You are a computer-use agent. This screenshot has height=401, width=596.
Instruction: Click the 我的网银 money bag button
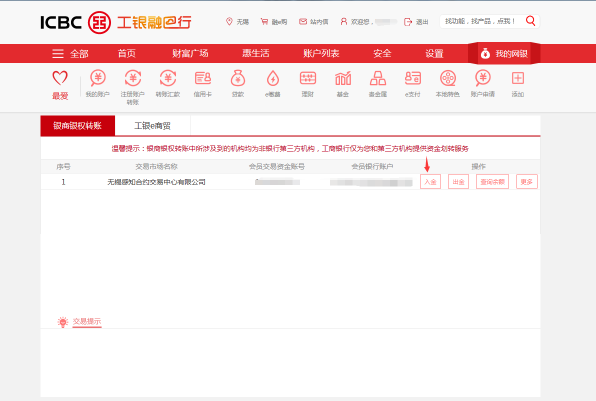pos(504,54)
